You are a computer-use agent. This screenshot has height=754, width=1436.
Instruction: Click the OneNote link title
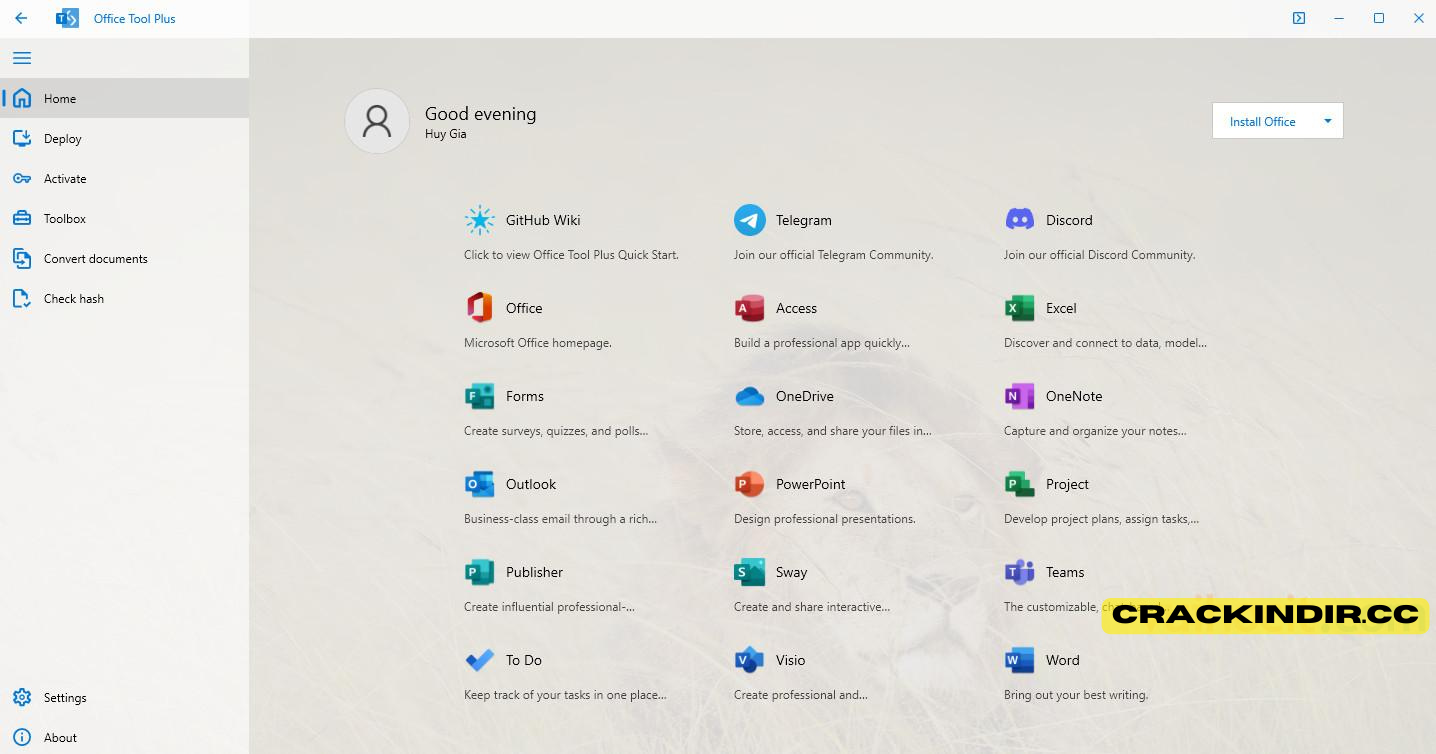click(x=1074, y=396)
